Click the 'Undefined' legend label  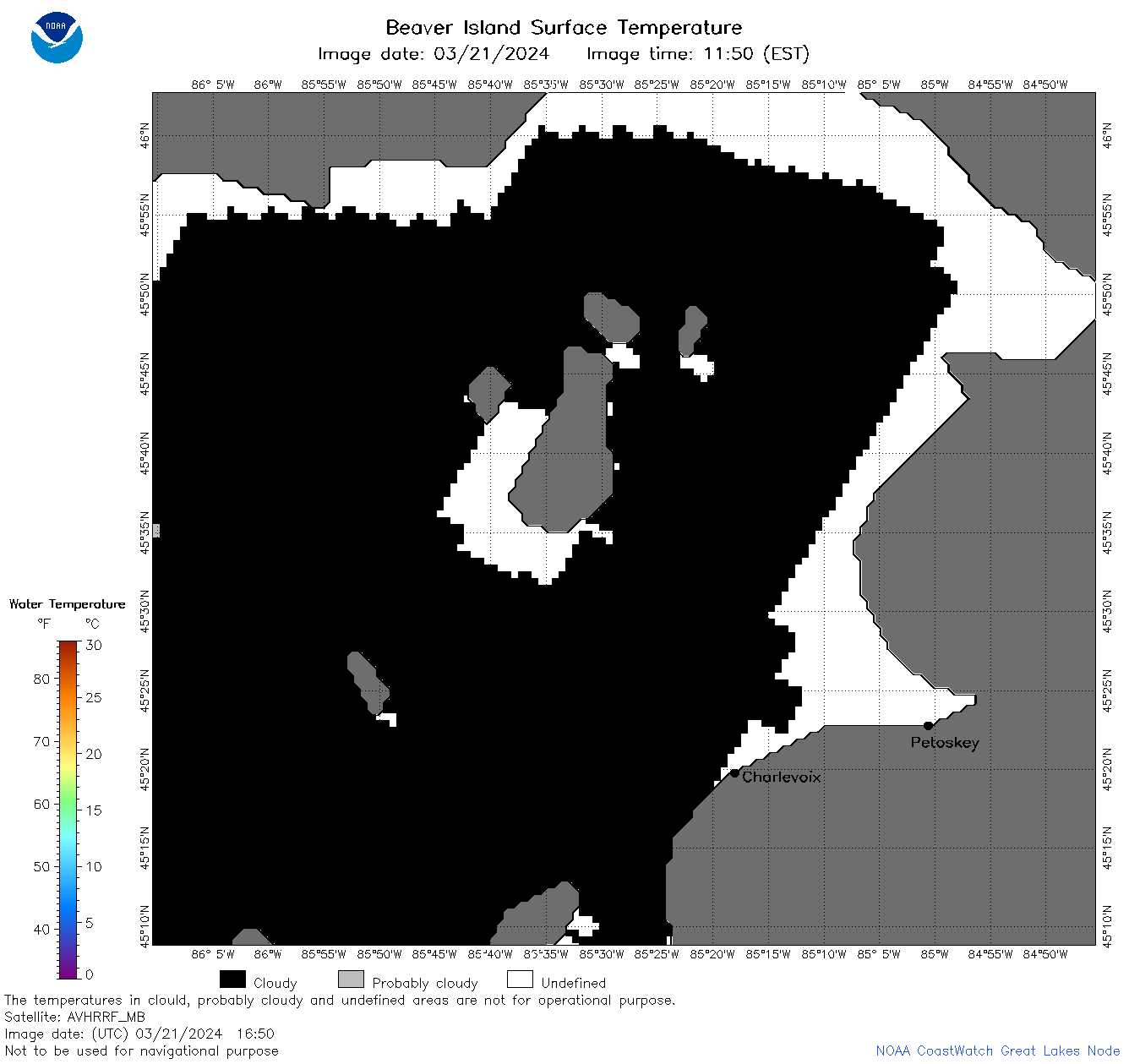[574, 983]
